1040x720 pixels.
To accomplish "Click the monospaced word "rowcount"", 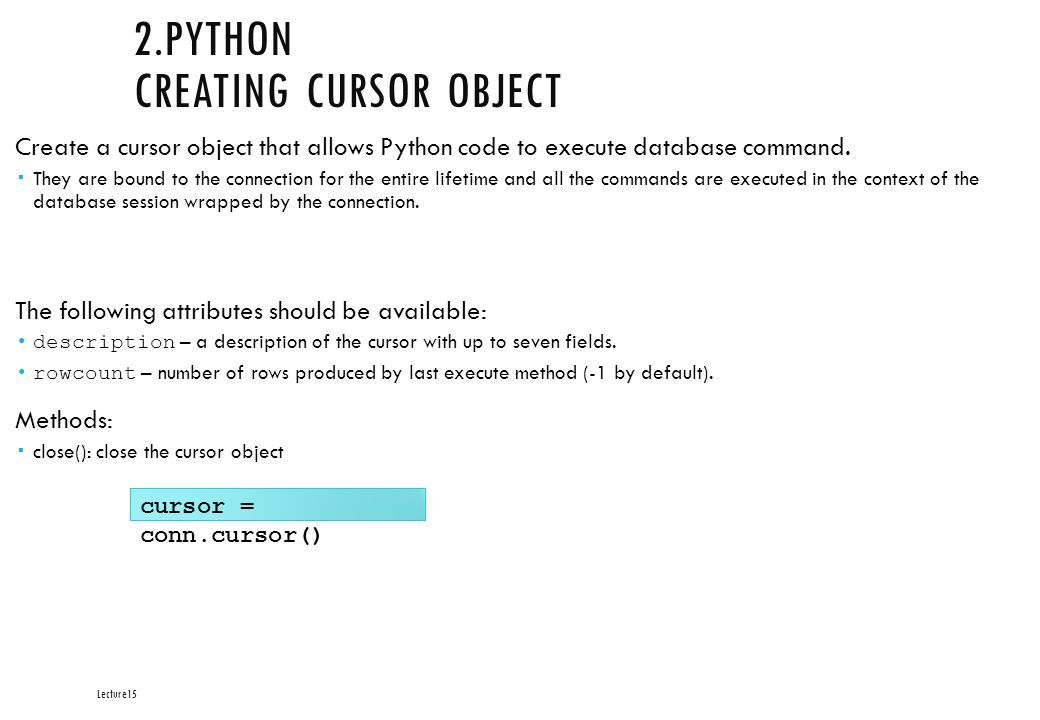I will point(84,374).
